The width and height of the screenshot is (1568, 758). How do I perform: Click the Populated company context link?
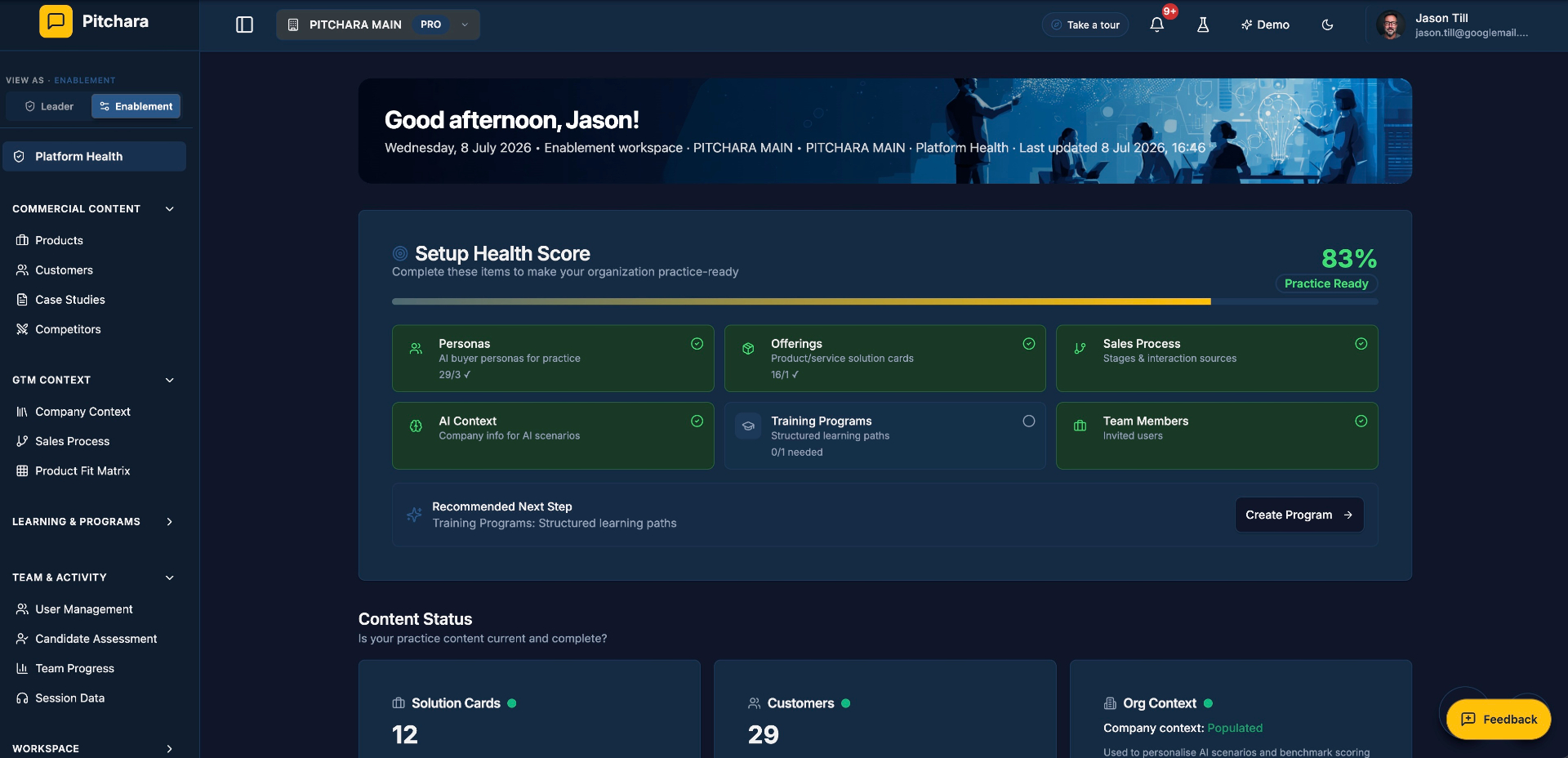[1235, 728]
